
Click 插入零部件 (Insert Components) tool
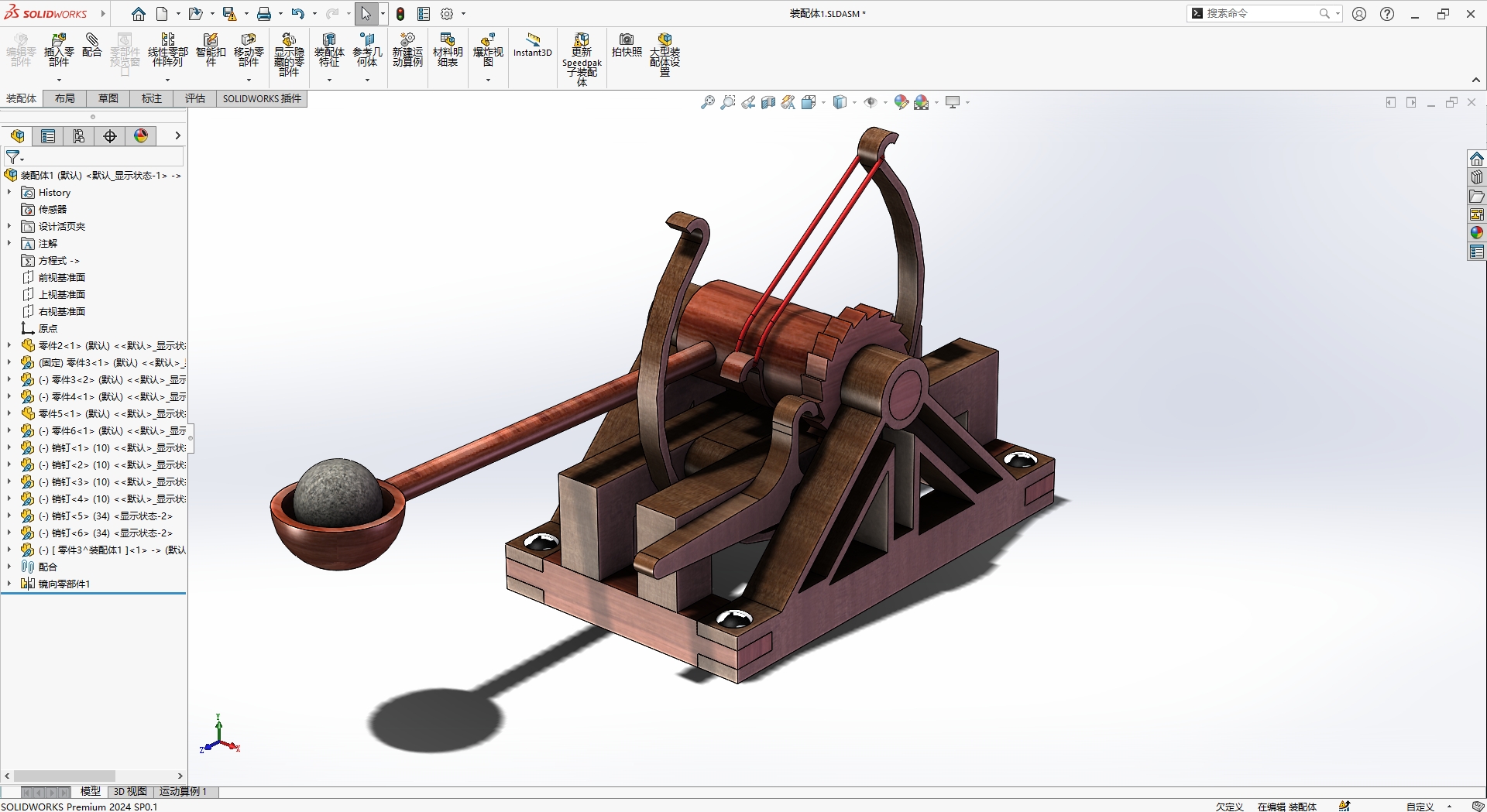tap(59, 50)
